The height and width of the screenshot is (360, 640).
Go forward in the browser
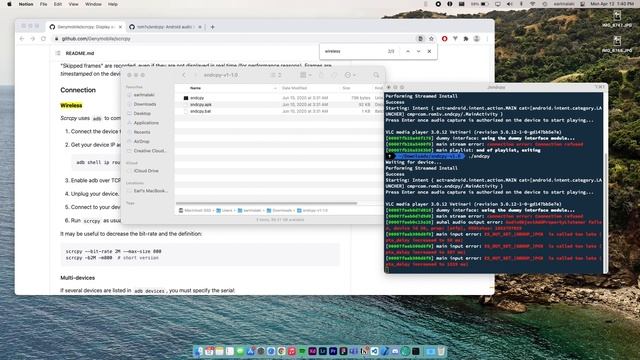[x=33, y=39]
